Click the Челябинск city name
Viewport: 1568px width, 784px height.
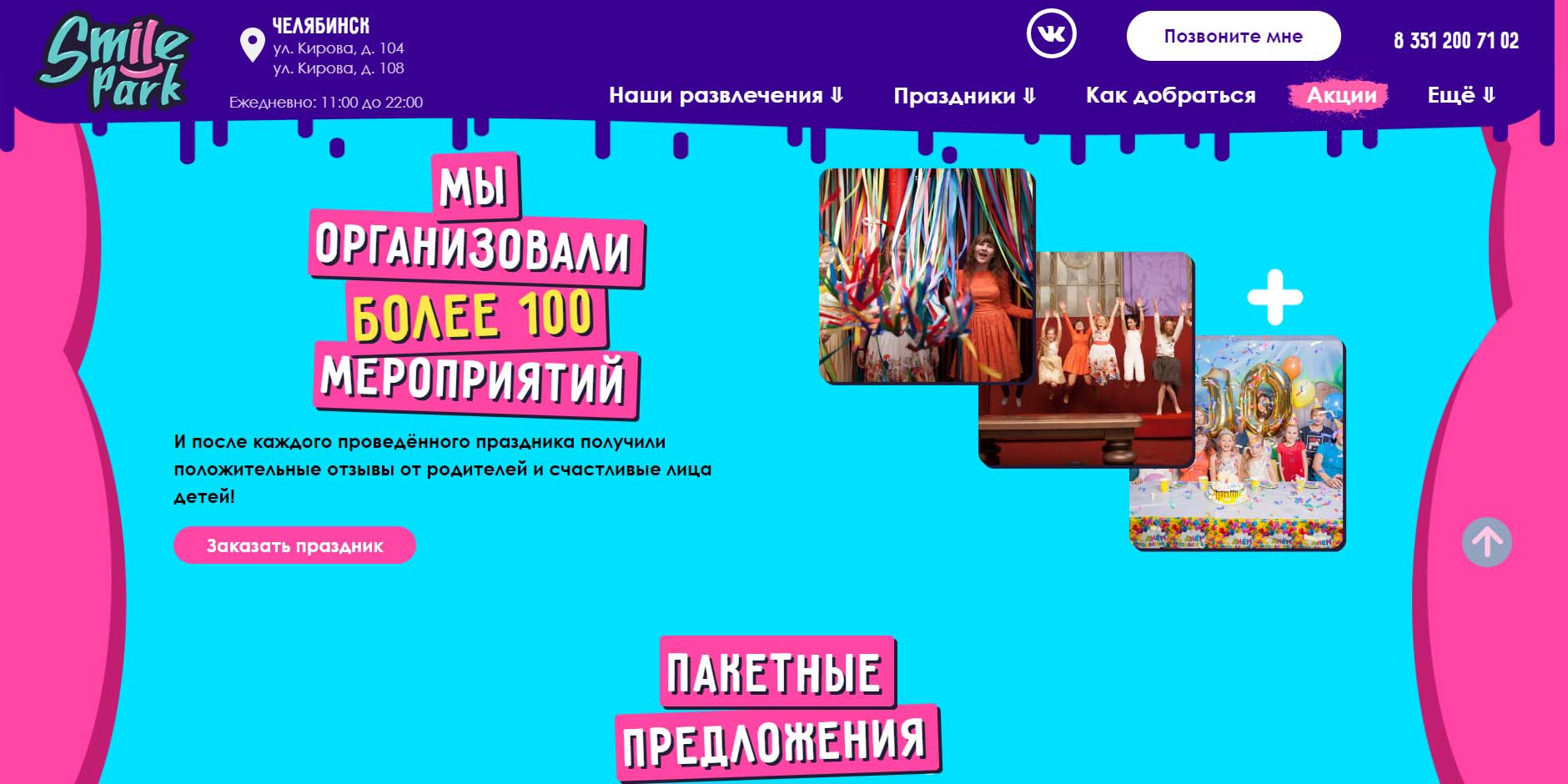tap(320, 26)
